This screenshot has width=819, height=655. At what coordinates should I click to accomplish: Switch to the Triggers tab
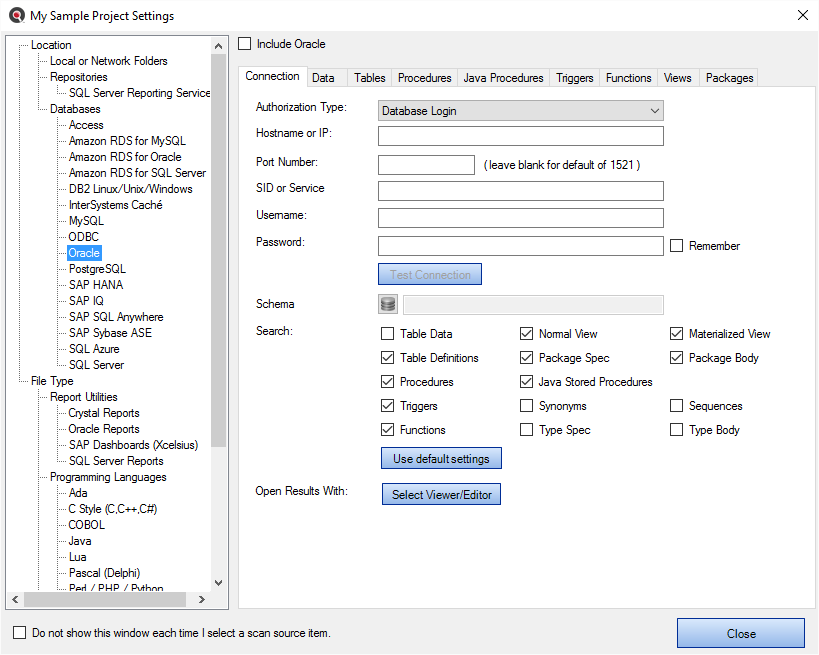click(575, 78)
